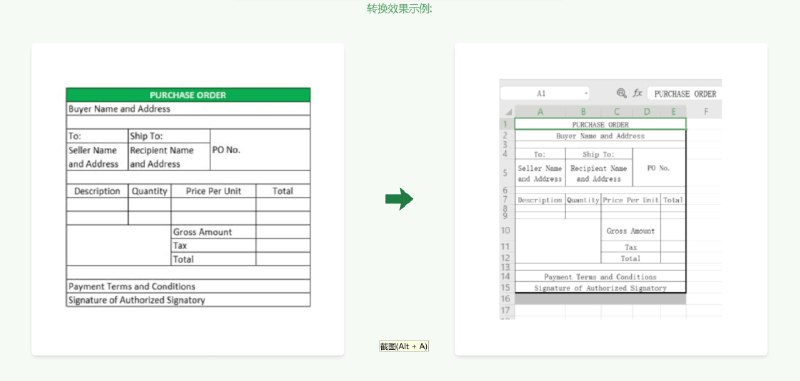Click Gross Amount cell in the Excel sheet

pyautogui.click(x=631, y=231)
